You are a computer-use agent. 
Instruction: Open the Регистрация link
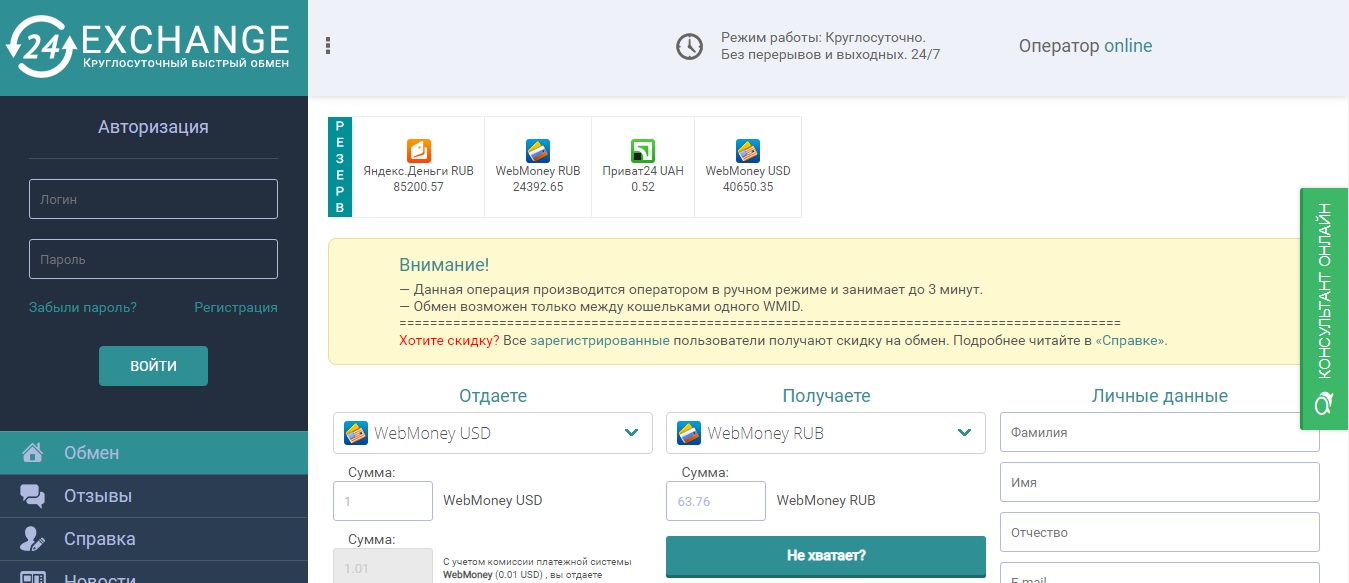[x=235, y=307]
